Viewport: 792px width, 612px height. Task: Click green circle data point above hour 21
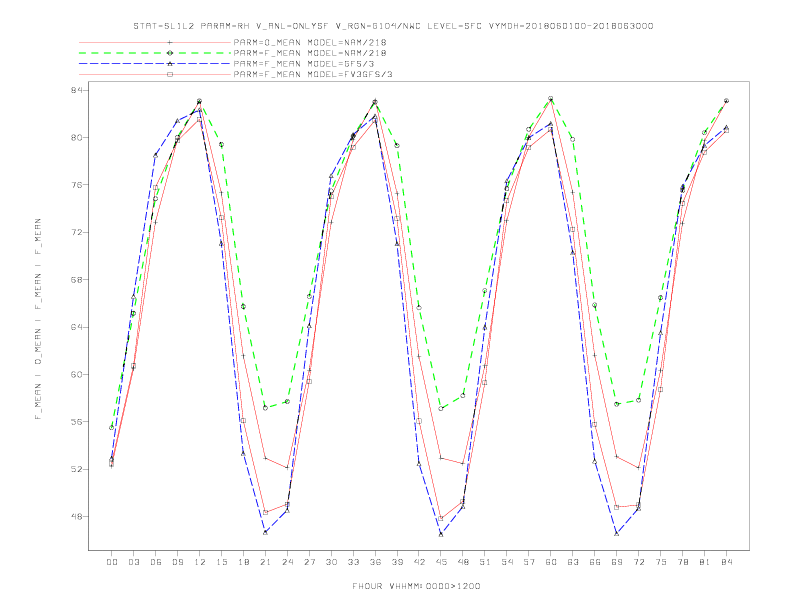point(265,407)
